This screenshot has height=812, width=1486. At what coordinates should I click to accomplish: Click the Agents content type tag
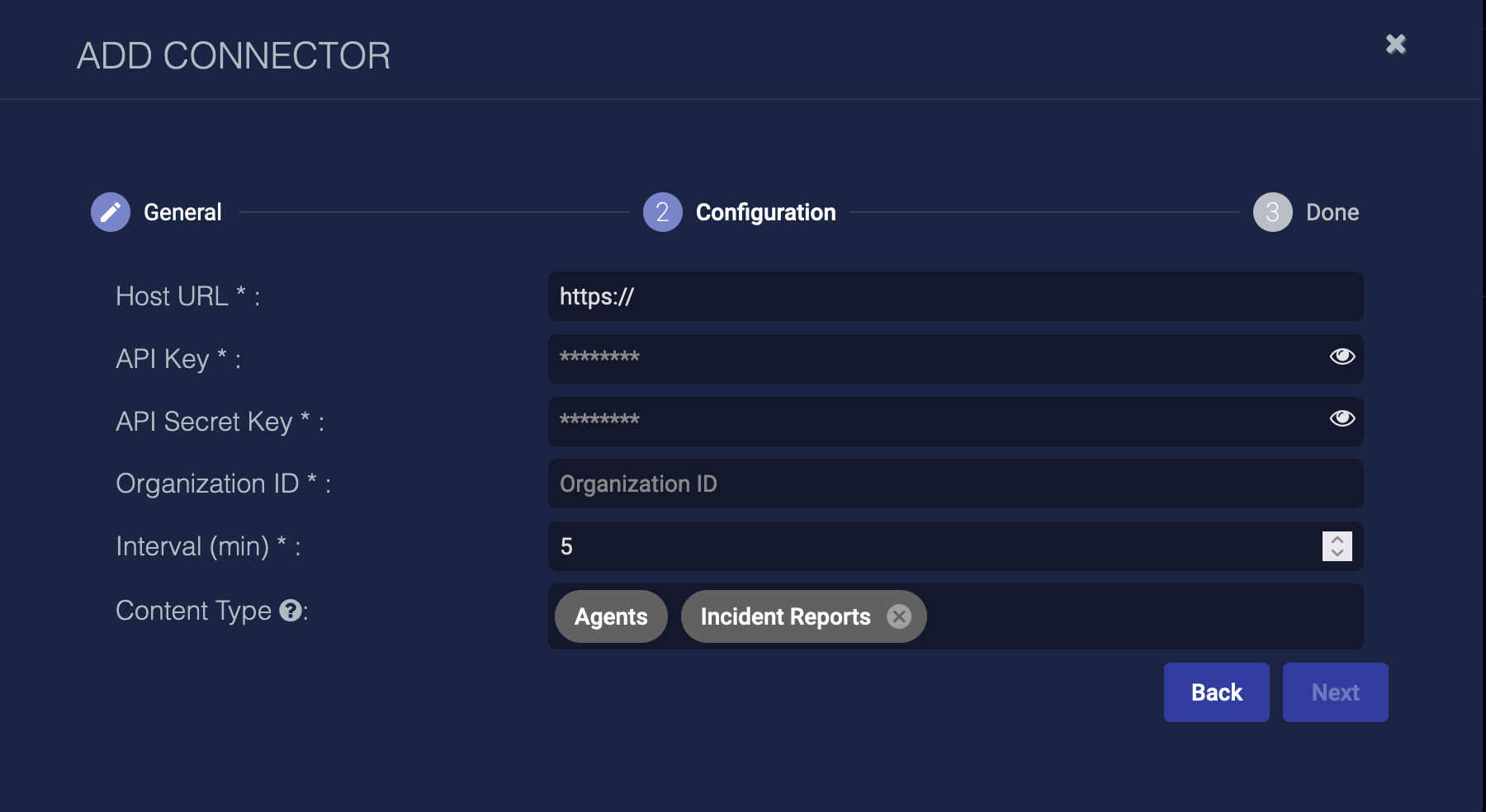(x=611, y=616)
